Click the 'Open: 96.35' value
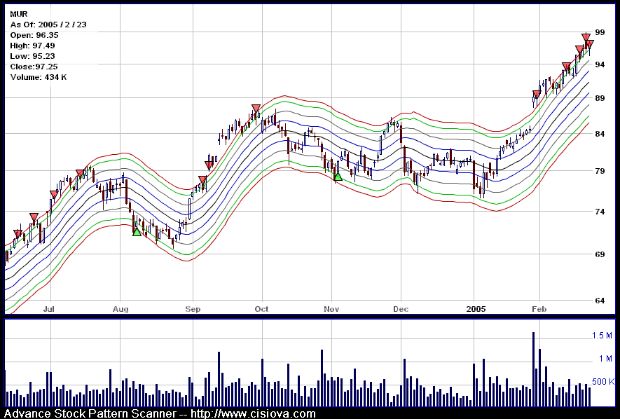Viewport: 620px width, 419px height. click(34, 35)
